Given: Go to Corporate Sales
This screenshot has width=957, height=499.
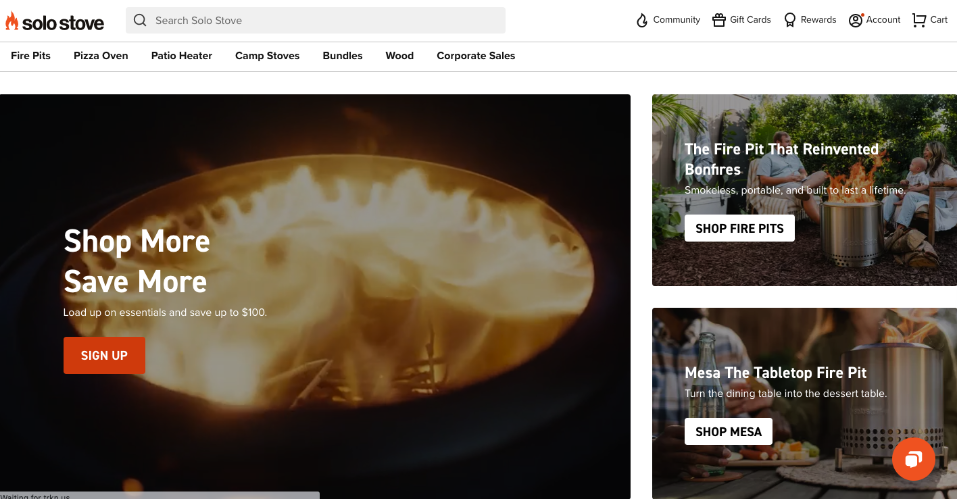Looking at the screenshot, I should click(x=475, y=56).
